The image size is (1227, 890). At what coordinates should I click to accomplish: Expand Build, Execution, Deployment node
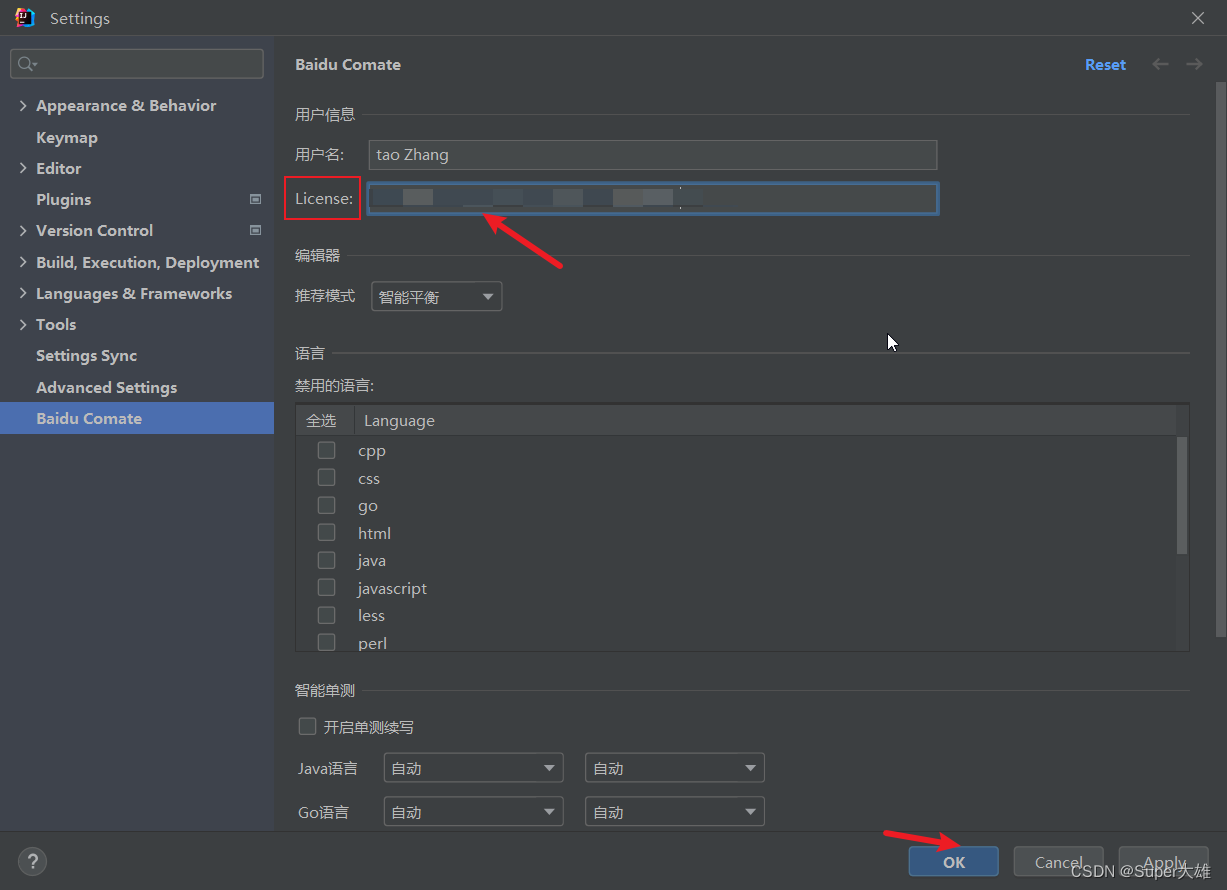(x=23, y=262)
